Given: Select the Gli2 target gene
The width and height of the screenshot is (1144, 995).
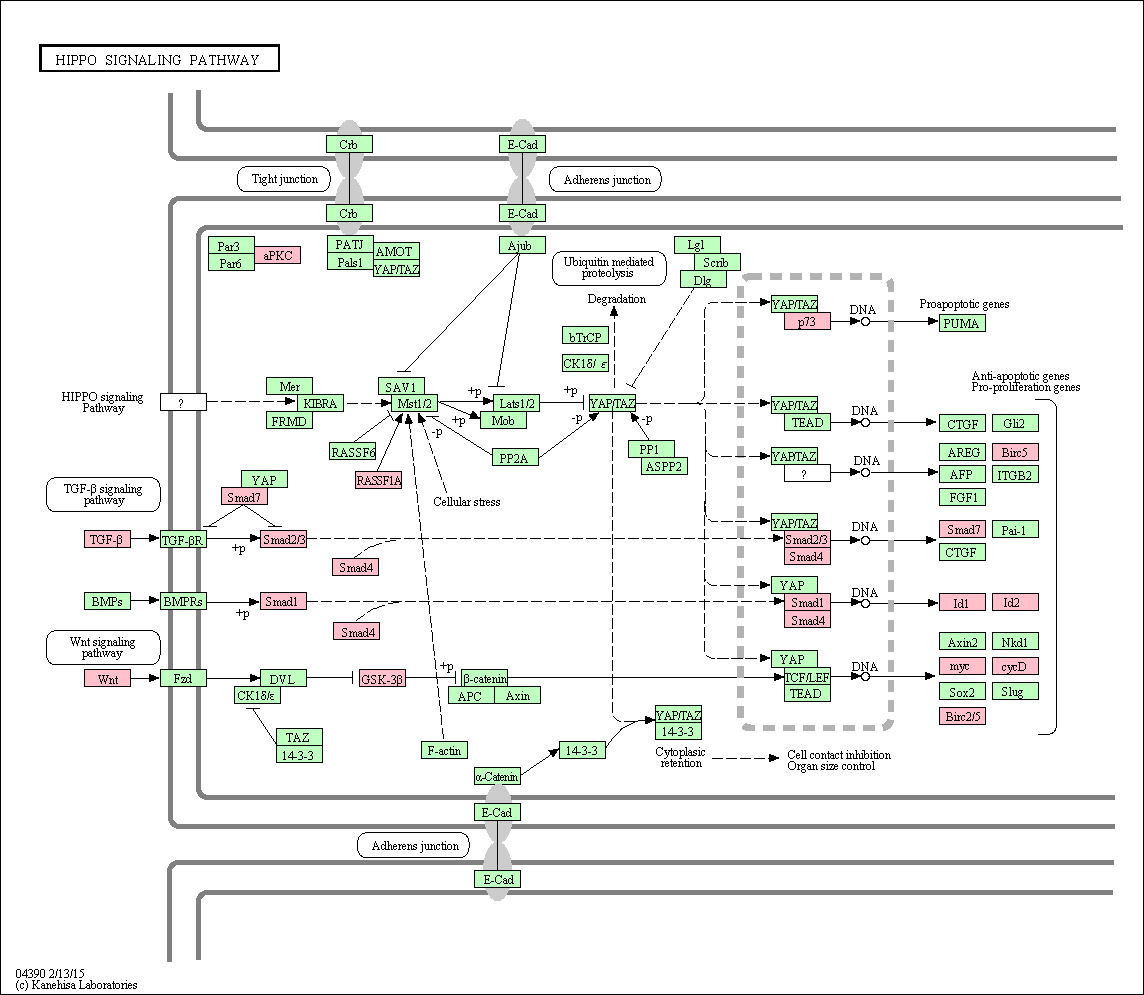Looking at the screenshot, I should pyautogui.click(x=1015, y=423).
